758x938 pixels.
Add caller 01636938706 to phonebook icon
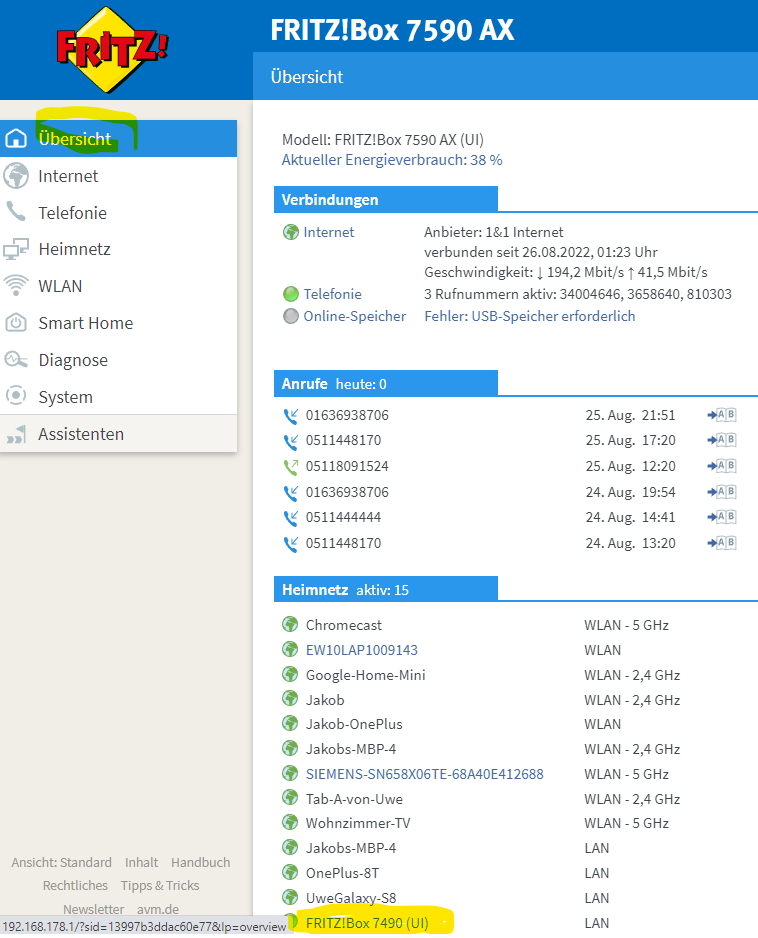click(x=721, y=415)
